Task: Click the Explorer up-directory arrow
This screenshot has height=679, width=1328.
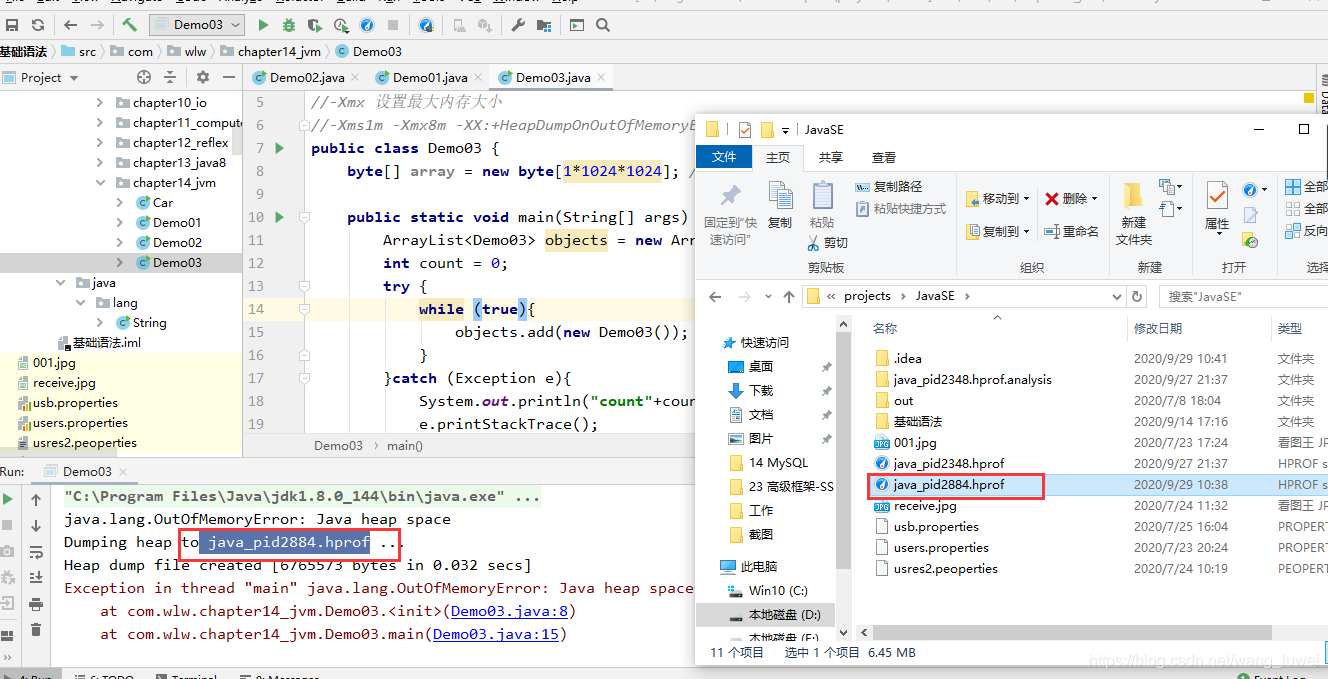Action: coord(789,296)
